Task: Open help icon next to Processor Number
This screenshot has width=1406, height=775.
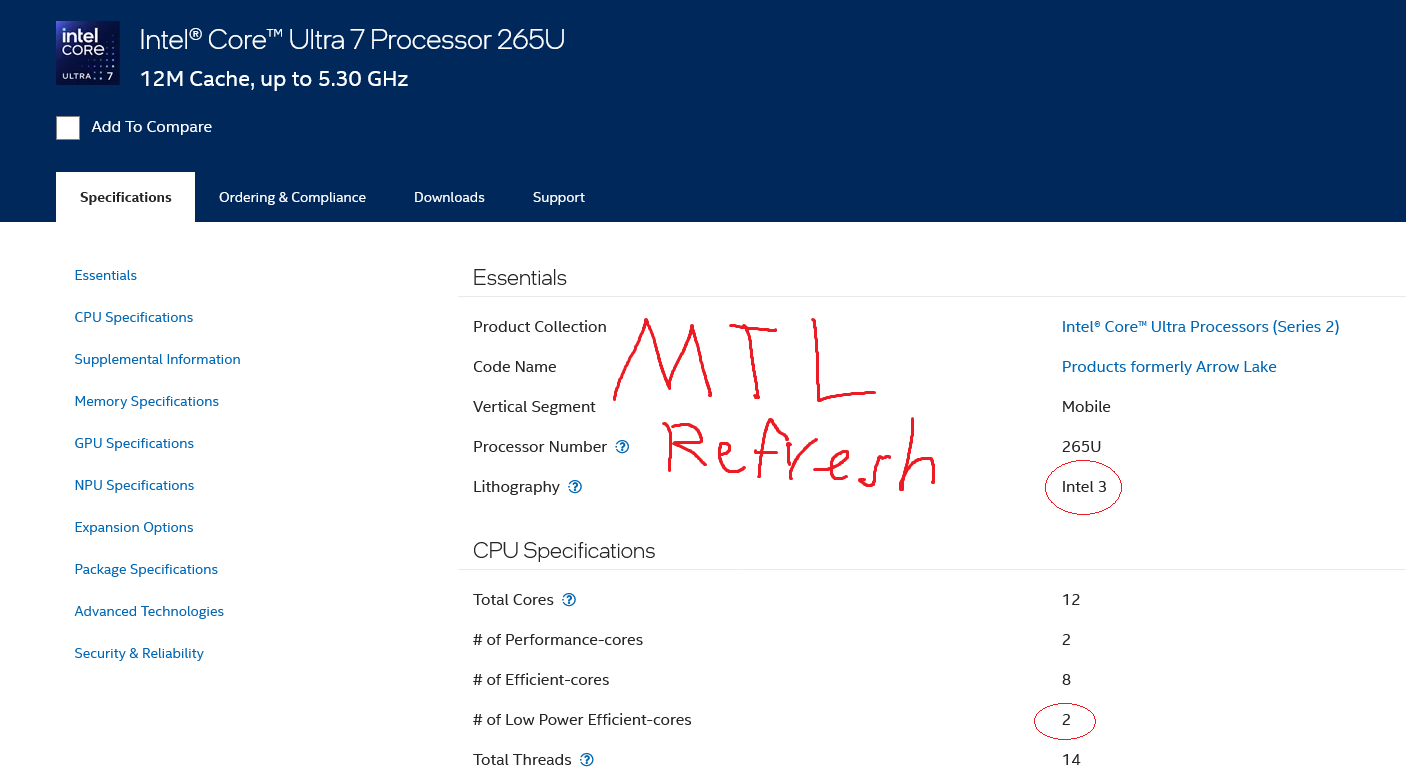Action: (x=622, y=447)
